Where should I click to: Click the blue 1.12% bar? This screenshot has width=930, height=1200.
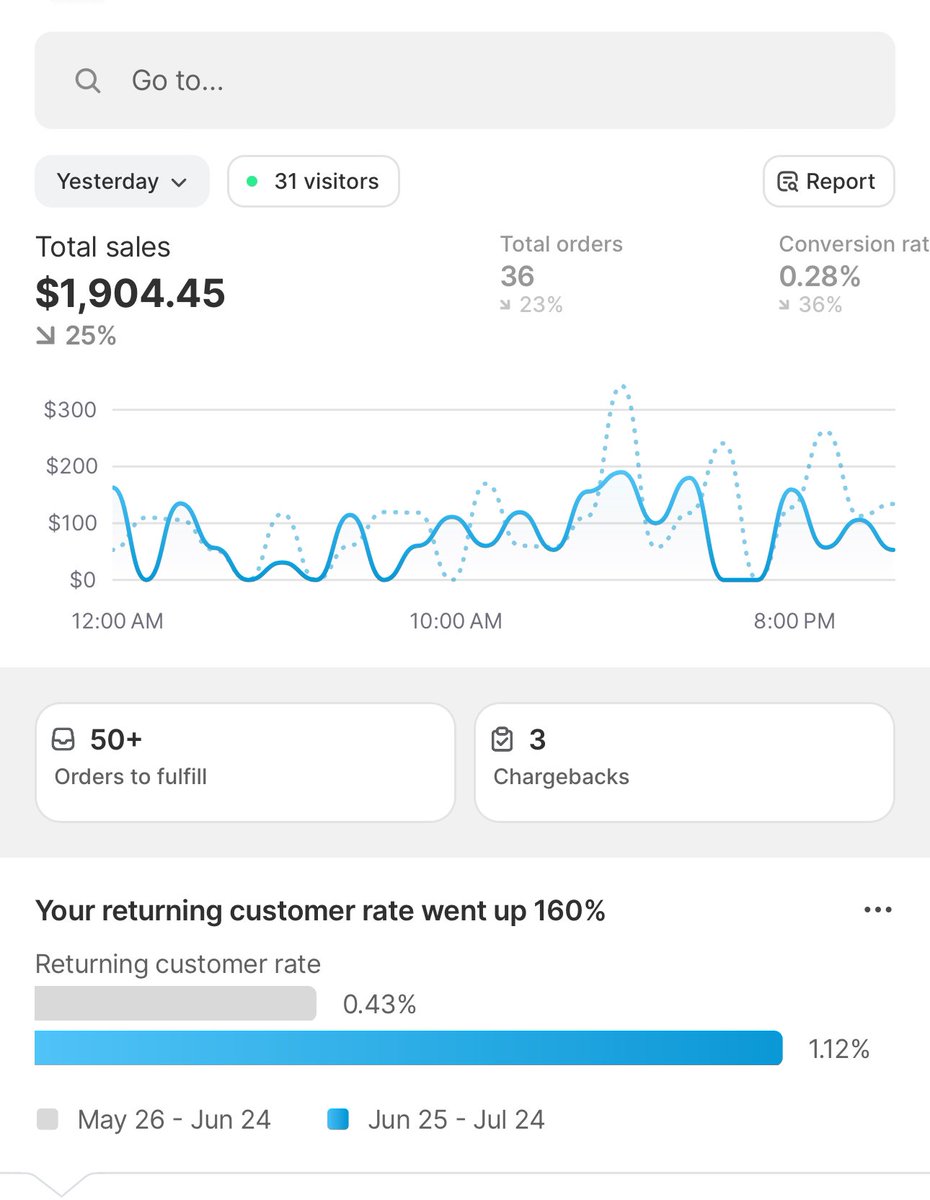coord(409,1048)
